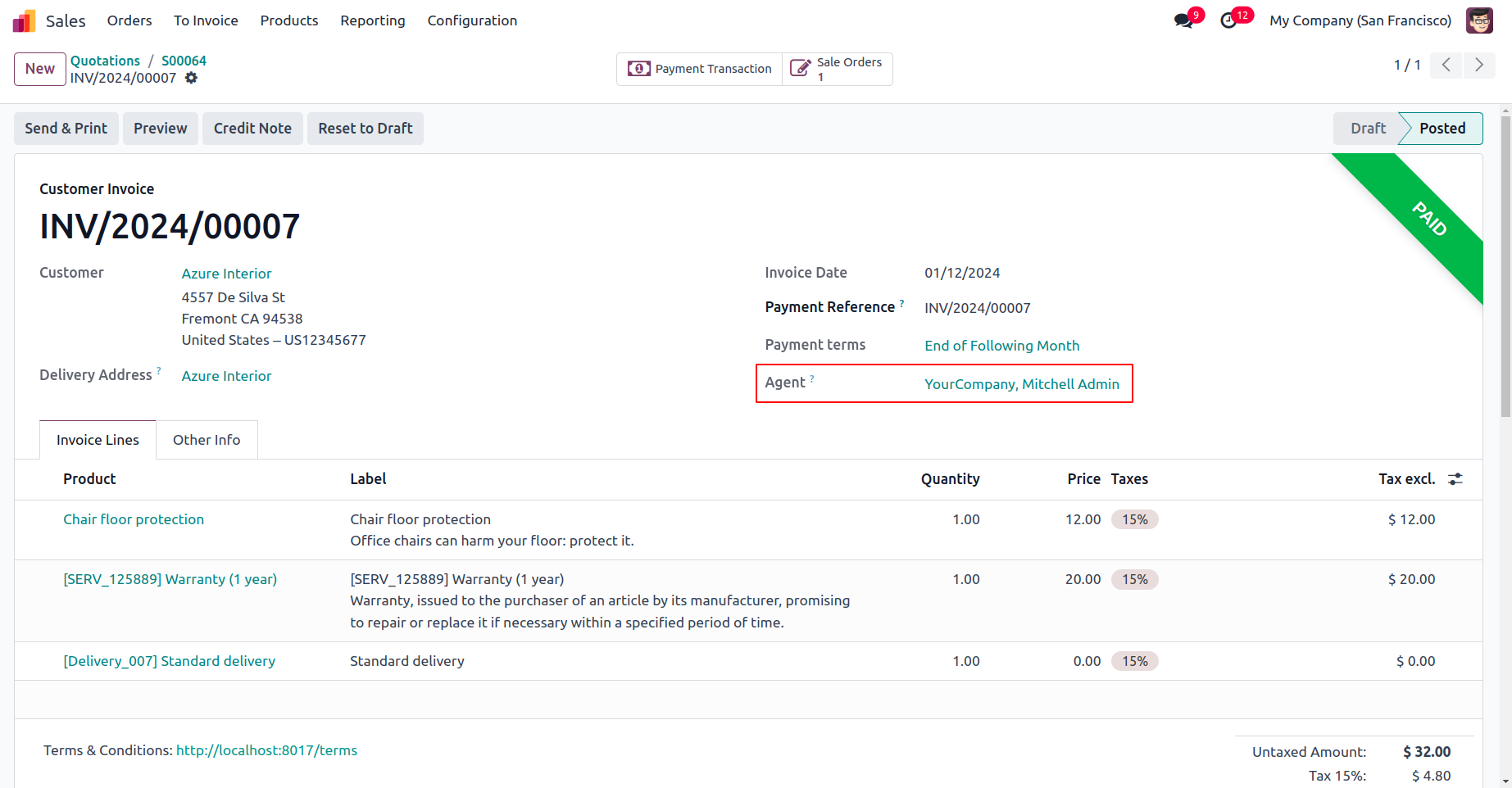This screenshot has width=1512, height=788.
Task: Open the Configuration menu
Action: point(472,20)
